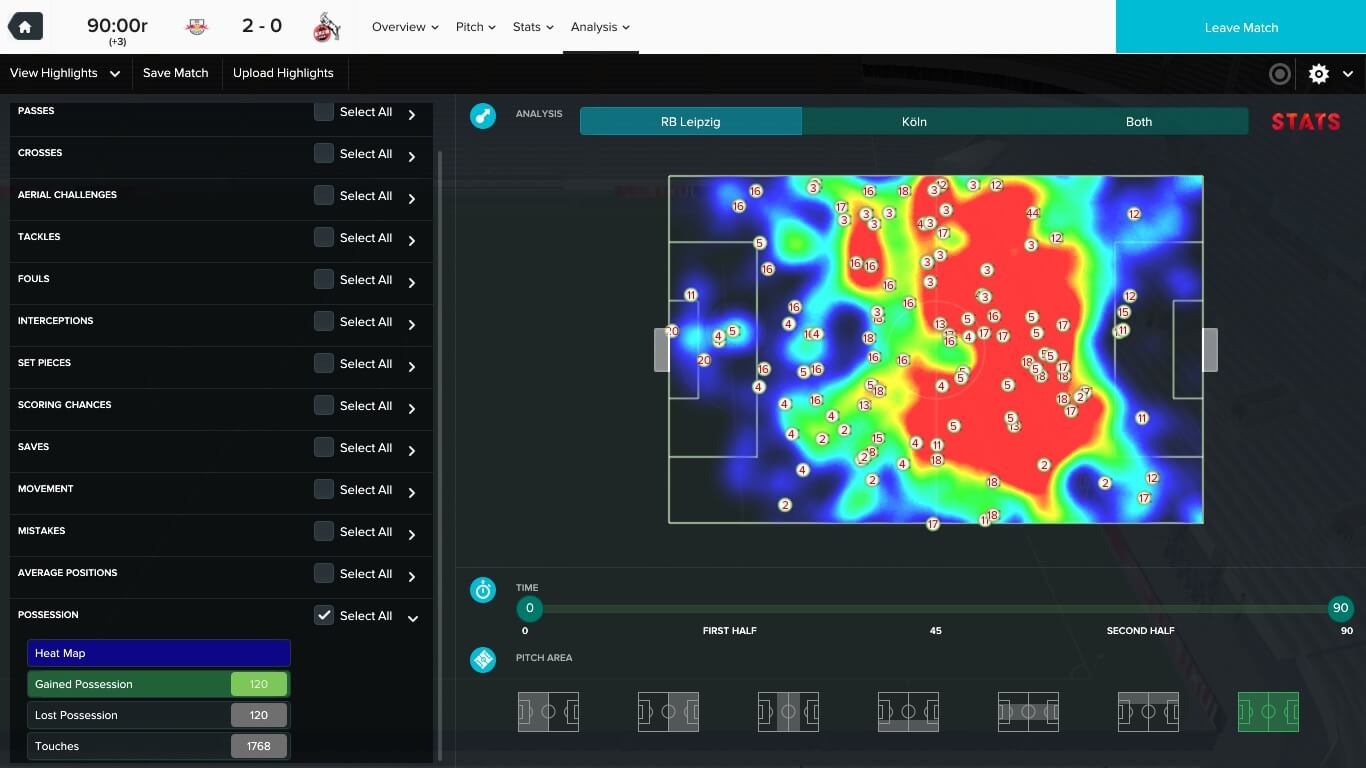Screen dimensions: 1366x768
Task: Open the settings gear icon
Action: 1319,74
